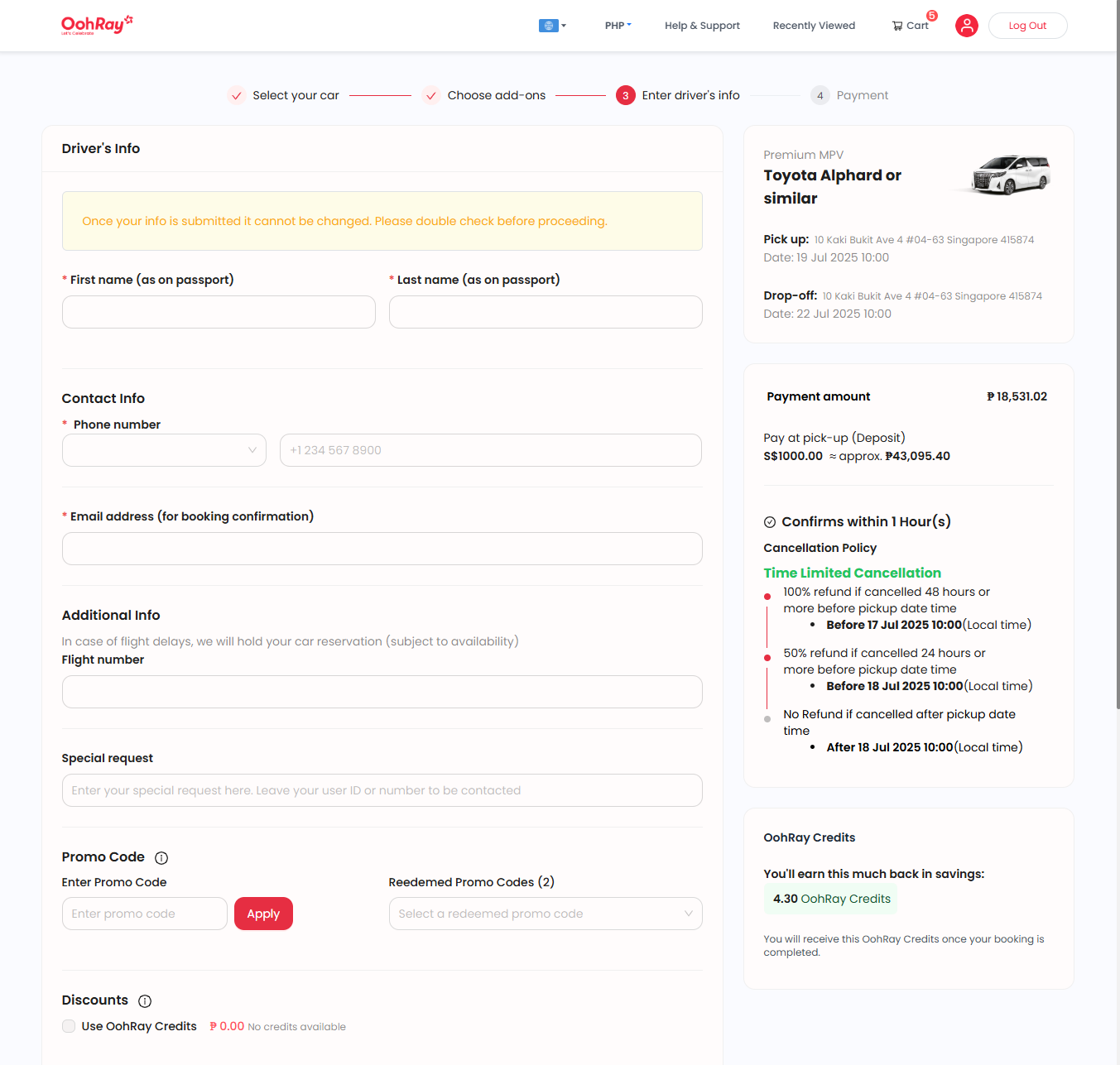Open the shopping cart with 5 items
The image size is (1120, 1065).
(909, 26)
